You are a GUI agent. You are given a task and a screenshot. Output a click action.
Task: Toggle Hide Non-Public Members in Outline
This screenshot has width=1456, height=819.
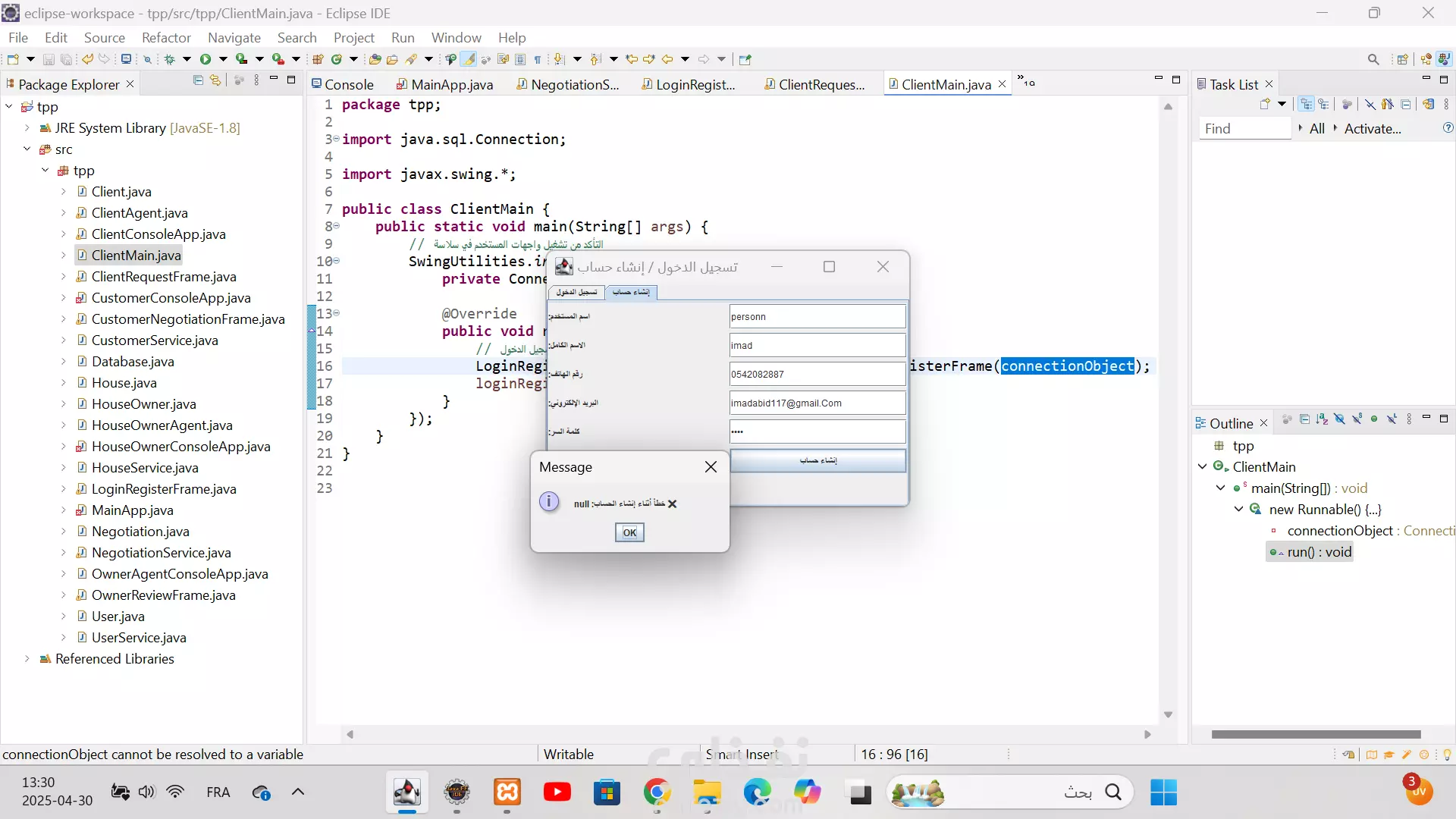point(1374,419)
